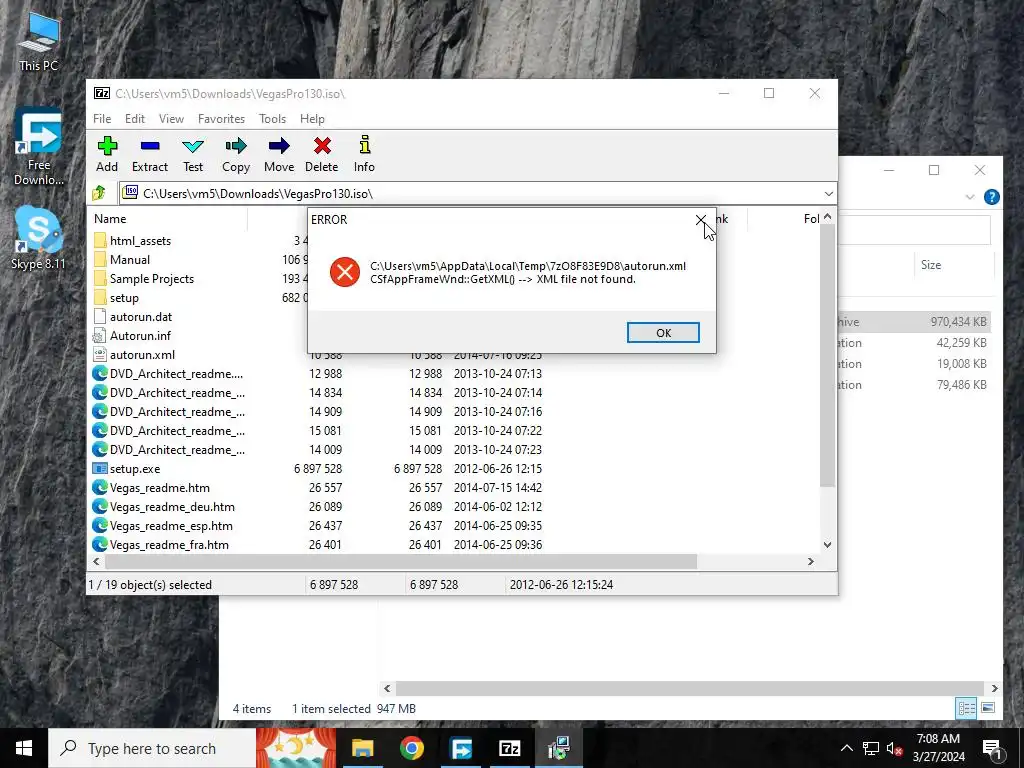The height and width of the screenshot is (768, 1024).
Task: Click the 7-Zip address path field
Action: coord(477,194)
